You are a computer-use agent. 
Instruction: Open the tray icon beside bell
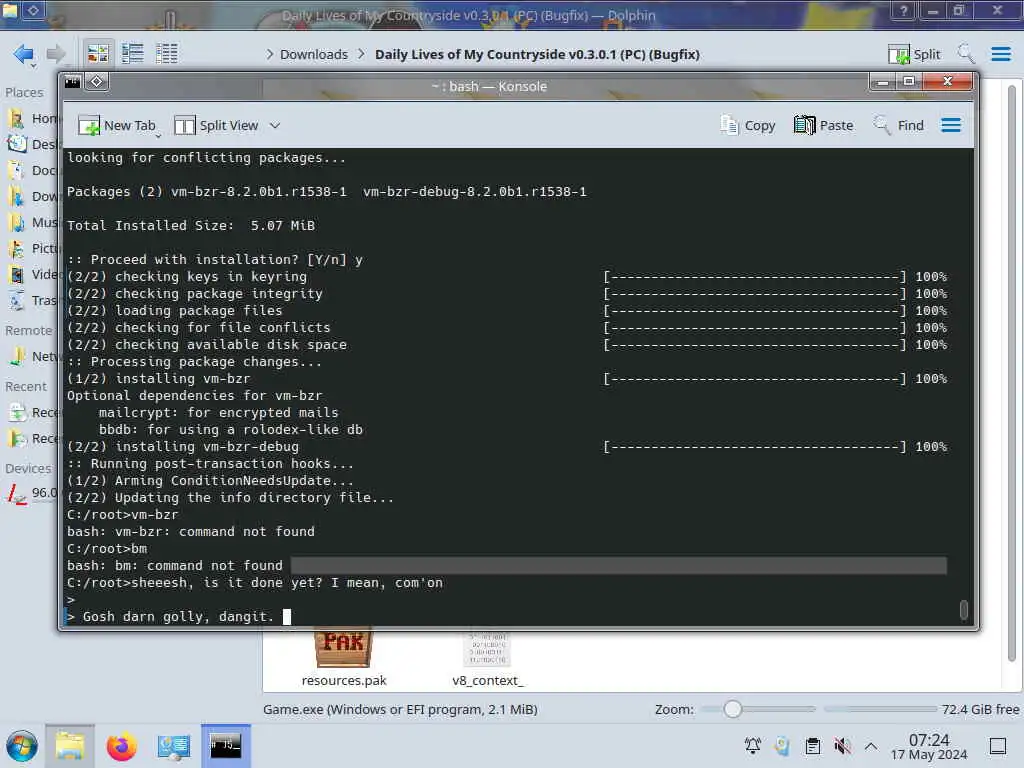782,746
